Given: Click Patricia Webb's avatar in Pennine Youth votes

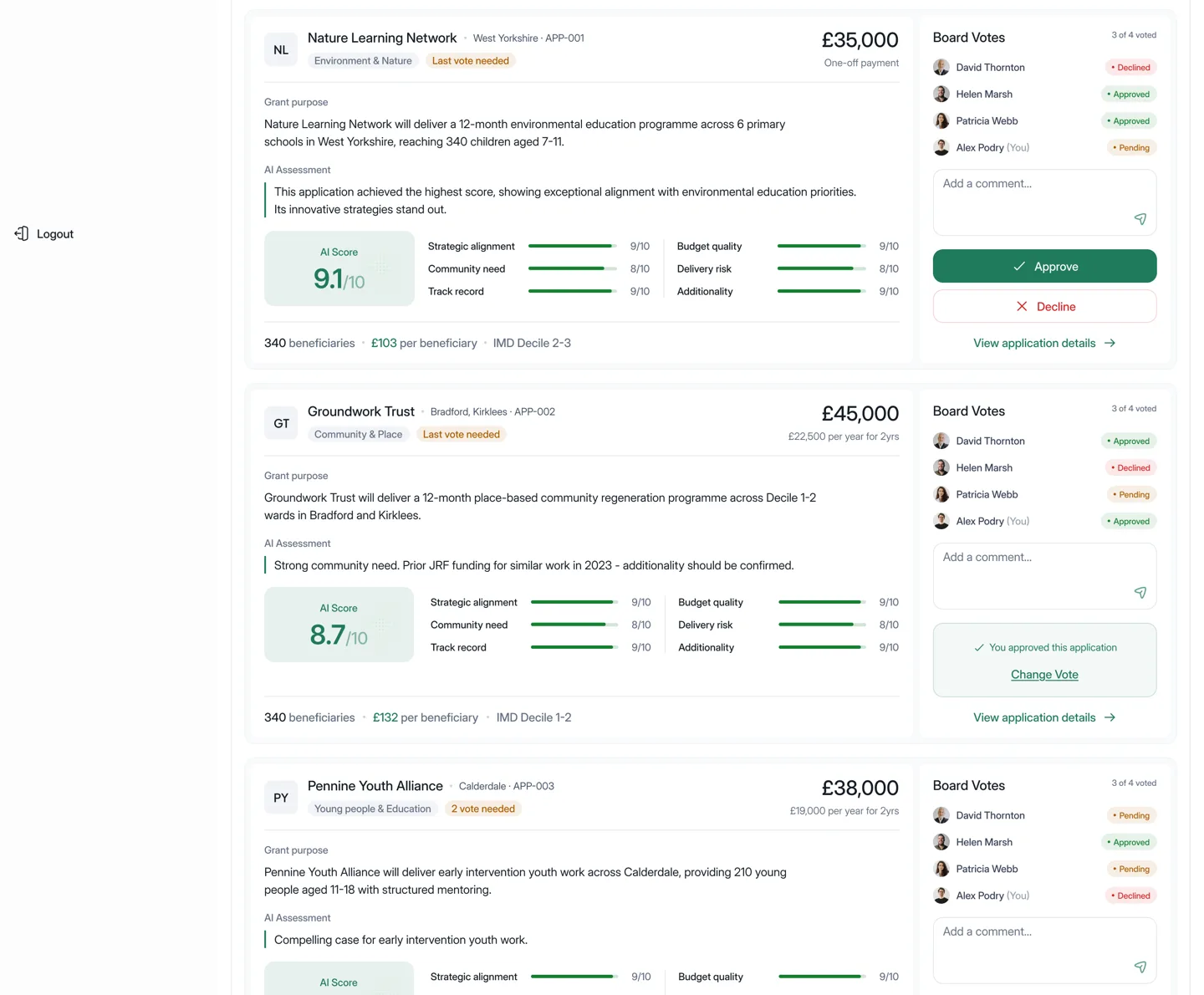Looking at the screenshot, I should (x=941, y=869).
